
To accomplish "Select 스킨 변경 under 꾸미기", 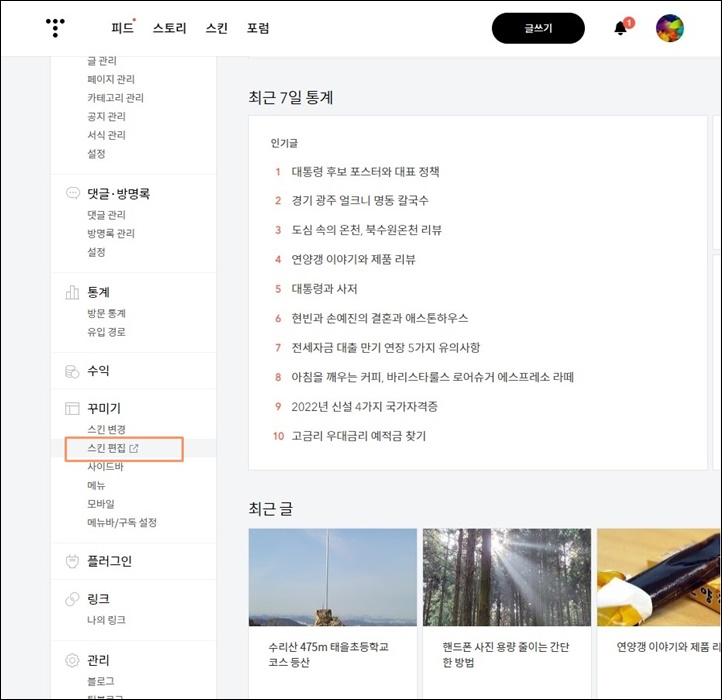I will [106, 429].
